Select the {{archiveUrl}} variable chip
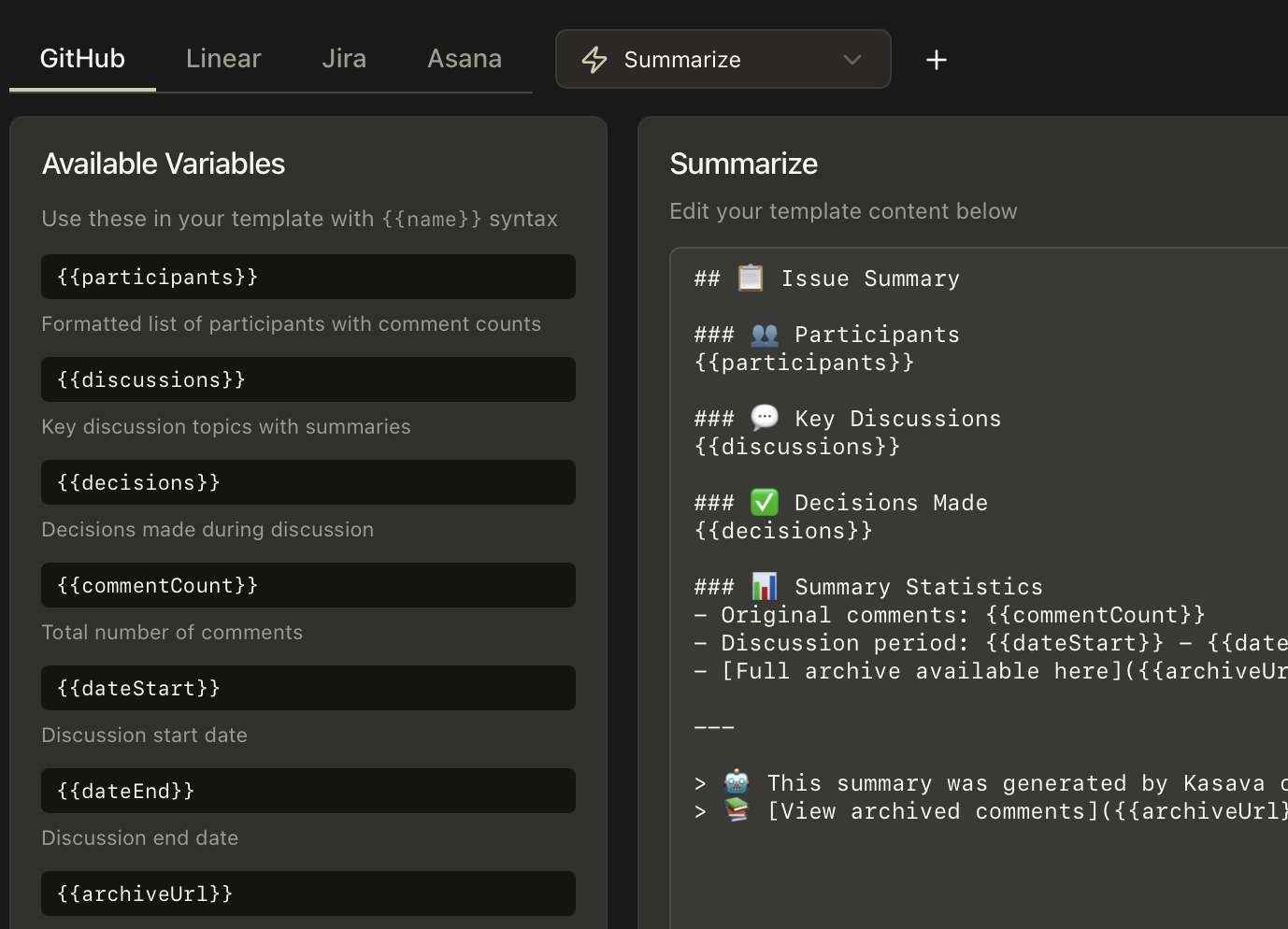 308,893
